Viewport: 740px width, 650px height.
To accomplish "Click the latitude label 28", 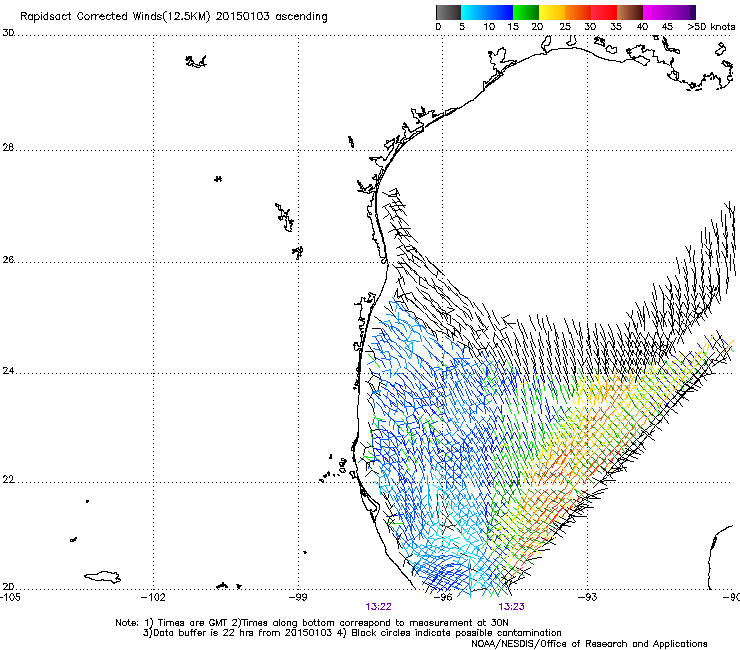I will point(8,148).
